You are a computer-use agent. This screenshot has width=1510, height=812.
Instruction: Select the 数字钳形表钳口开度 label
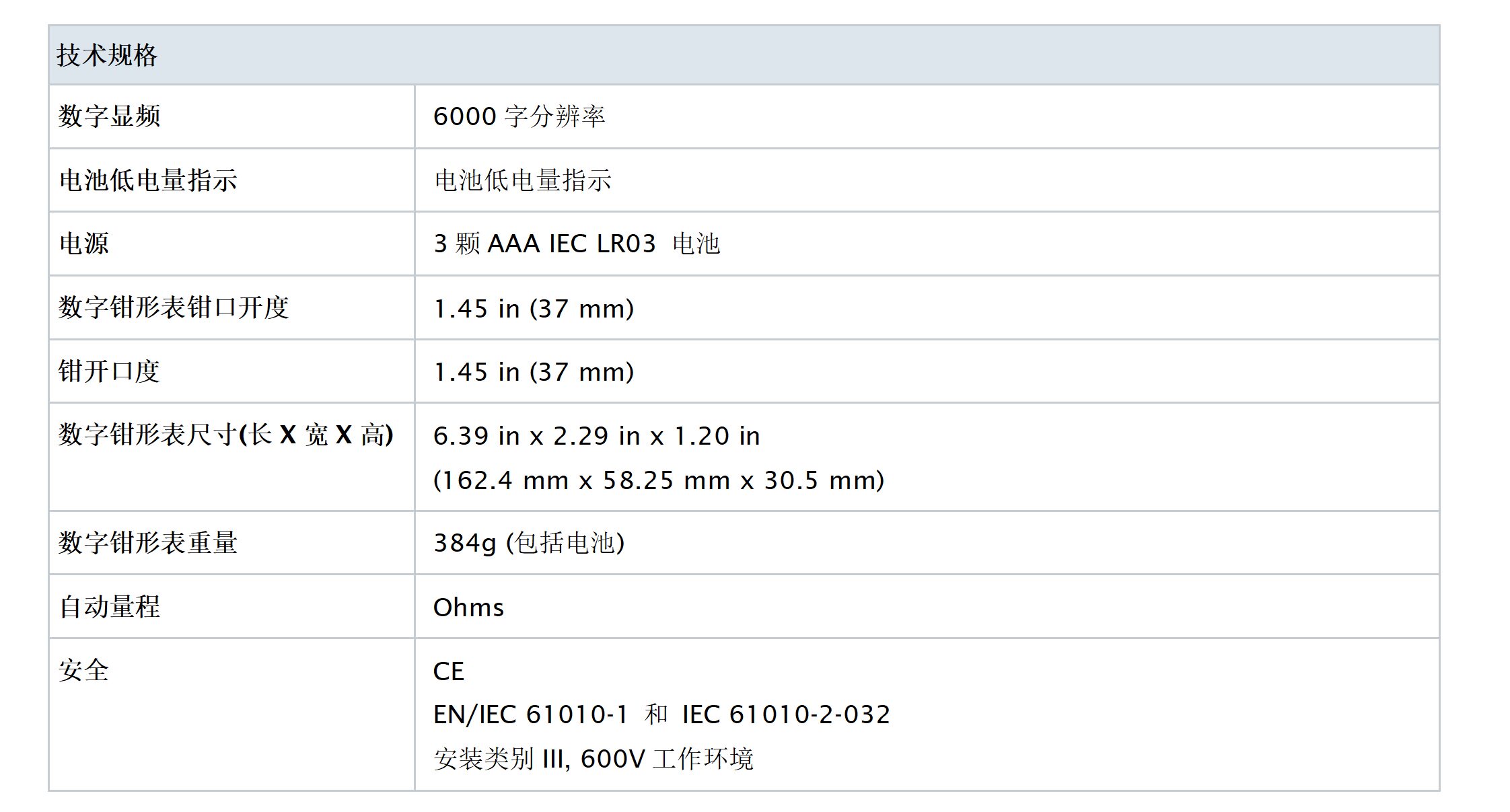point(174,307)
